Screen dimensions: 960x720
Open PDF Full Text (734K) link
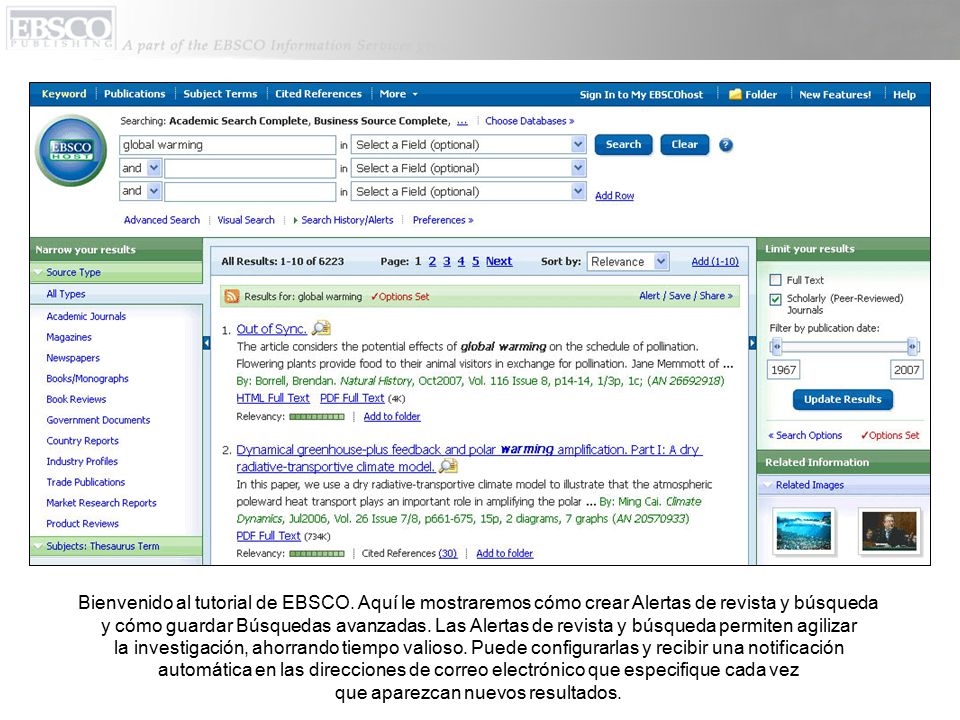[x=268, y=536]
